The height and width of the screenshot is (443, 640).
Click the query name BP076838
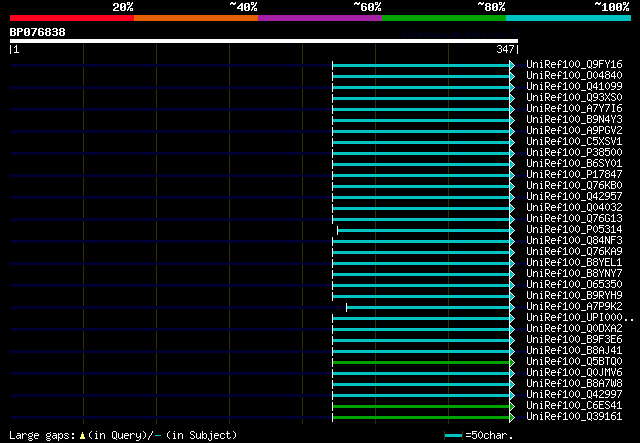coord(38,32)
